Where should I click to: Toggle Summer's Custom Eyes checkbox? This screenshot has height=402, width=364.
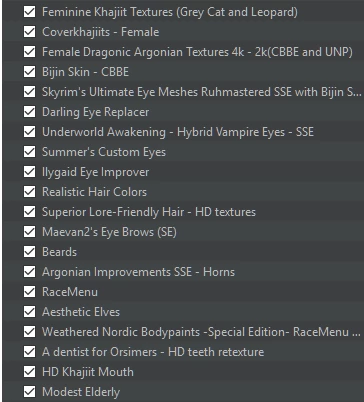coord(29,152)
